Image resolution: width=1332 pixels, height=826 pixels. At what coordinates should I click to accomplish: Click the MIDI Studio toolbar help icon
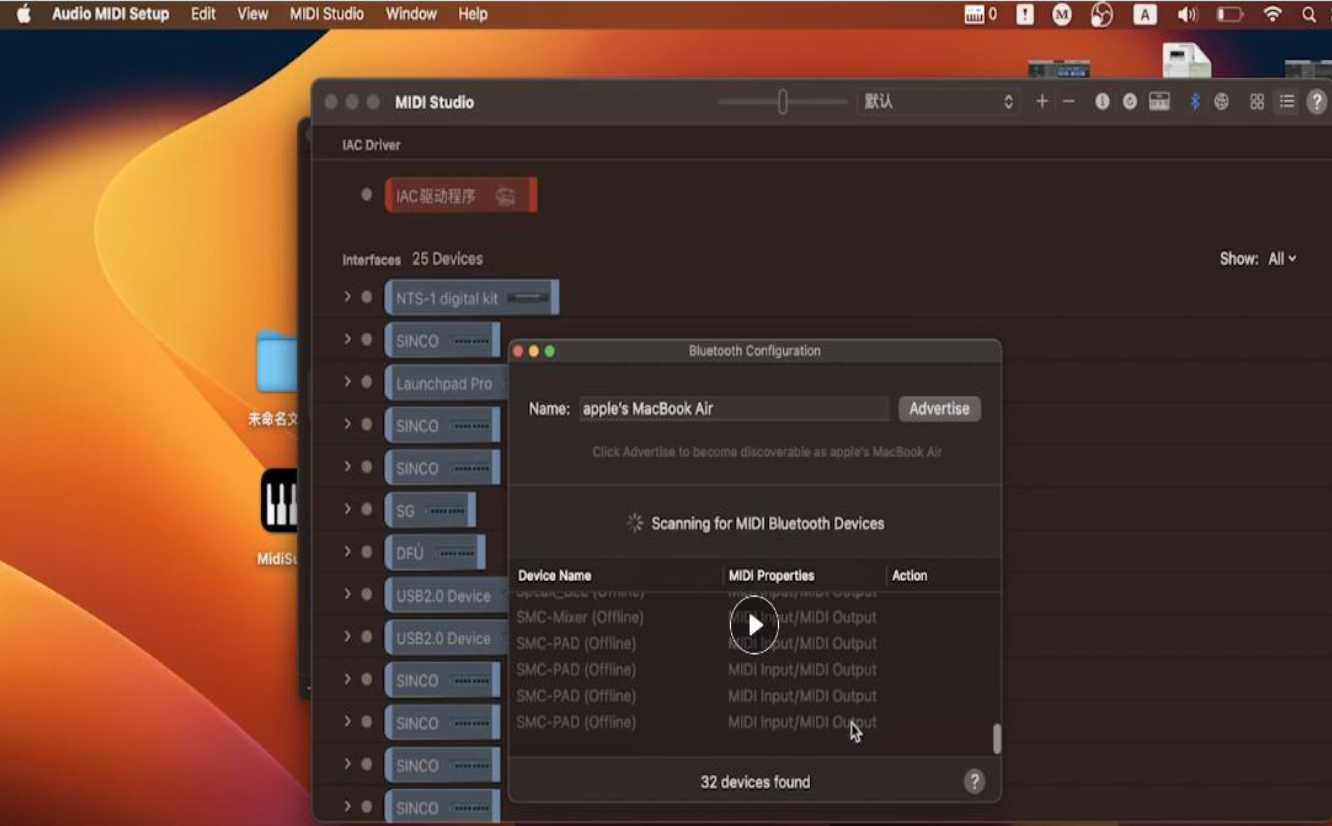(x=1317, y=101)
